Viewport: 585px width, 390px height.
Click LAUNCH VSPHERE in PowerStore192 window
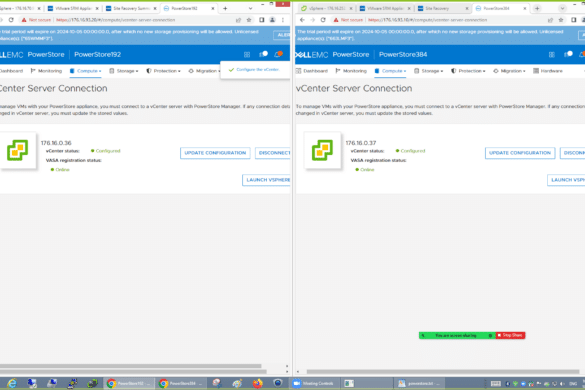pos(267,180)
